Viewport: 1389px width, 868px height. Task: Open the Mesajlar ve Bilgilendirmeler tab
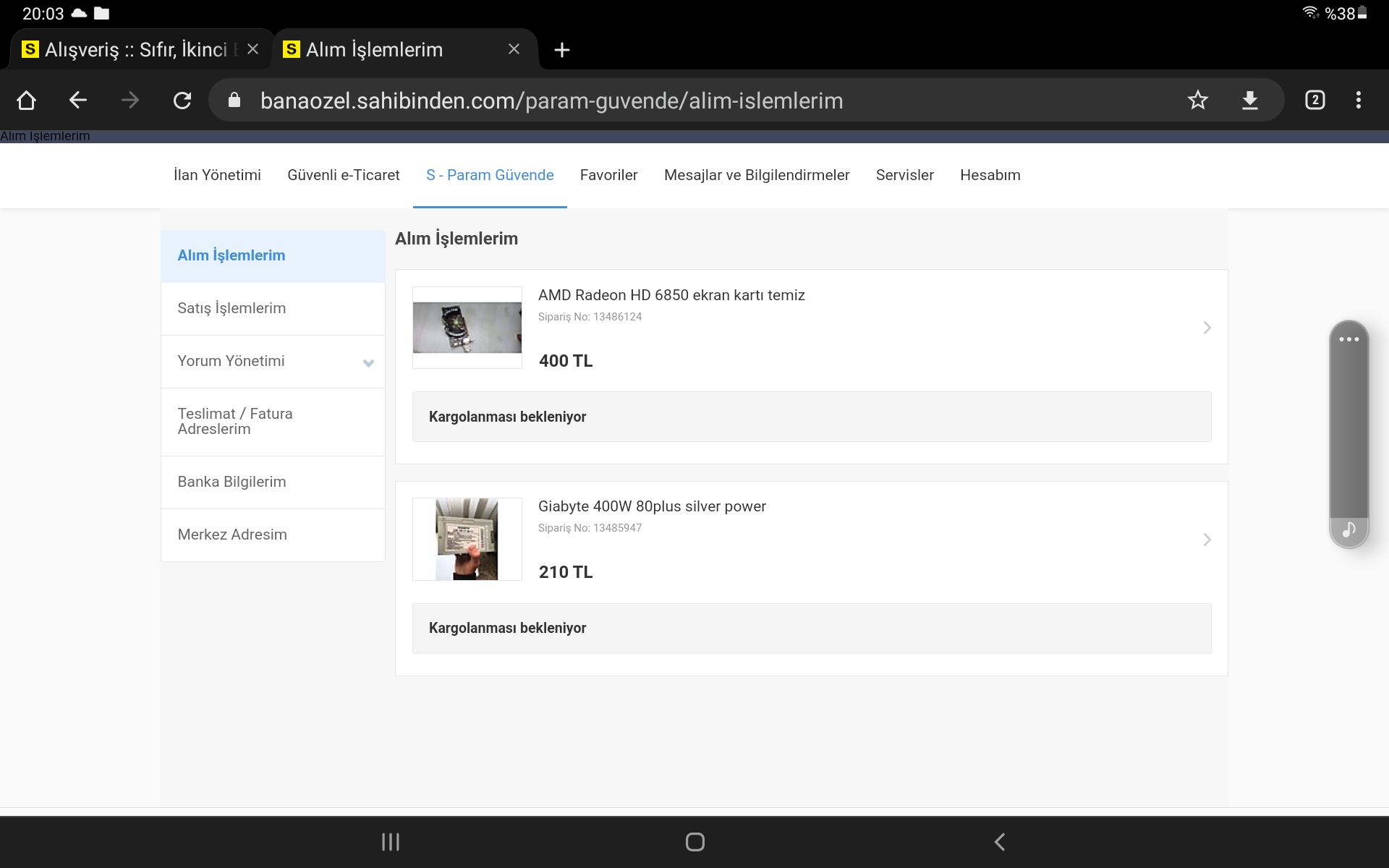756,175
